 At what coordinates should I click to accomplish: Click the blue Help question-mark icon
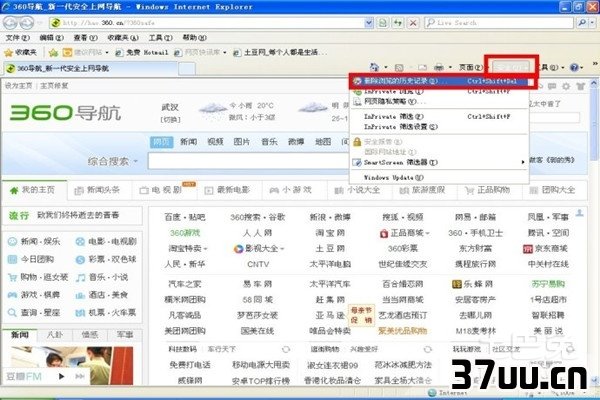click(574, 68)
